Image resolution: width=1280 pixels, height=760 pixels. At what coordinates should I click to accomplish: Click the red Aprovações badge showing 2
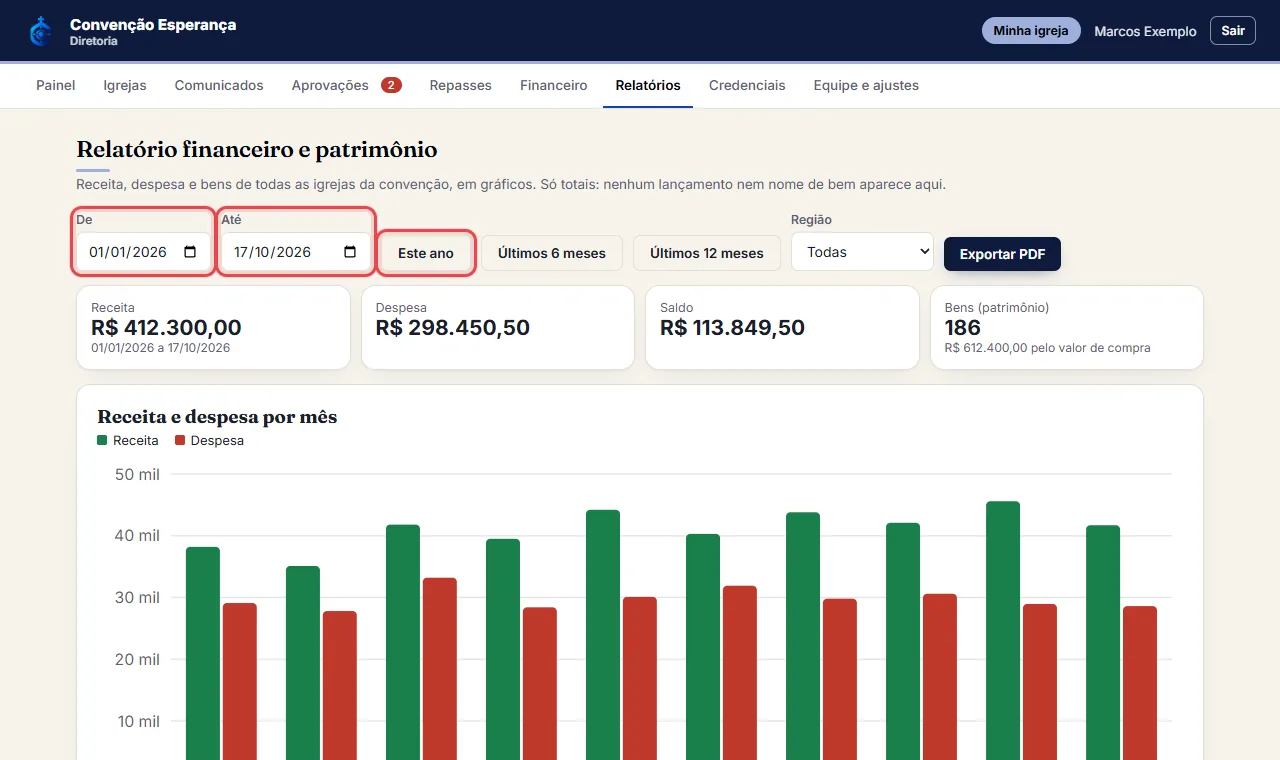(x=391, y=85)
